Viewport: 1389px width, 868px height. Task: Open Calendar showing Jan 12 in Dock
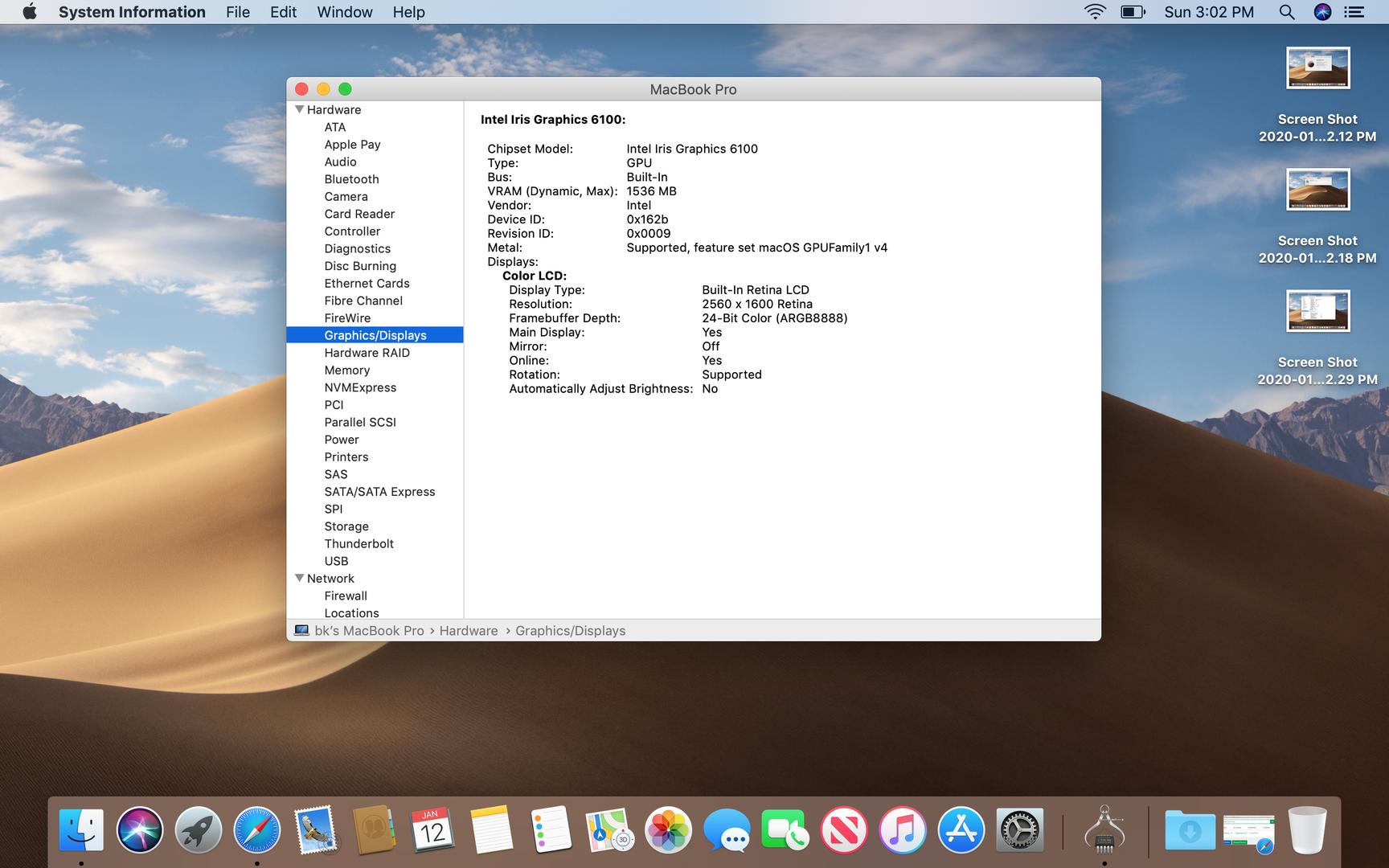click(x=433, y=830)
